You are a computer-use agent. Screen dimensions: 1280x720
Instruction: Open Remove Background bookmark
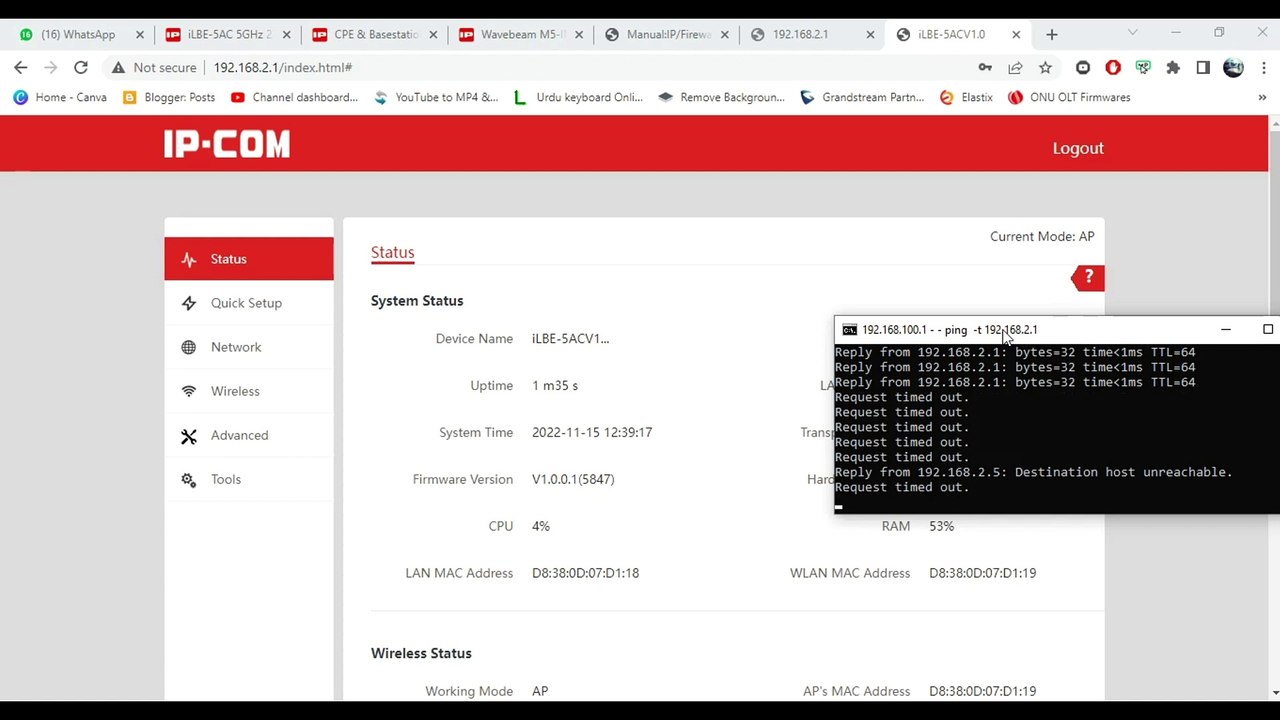(x=721, y=97)
